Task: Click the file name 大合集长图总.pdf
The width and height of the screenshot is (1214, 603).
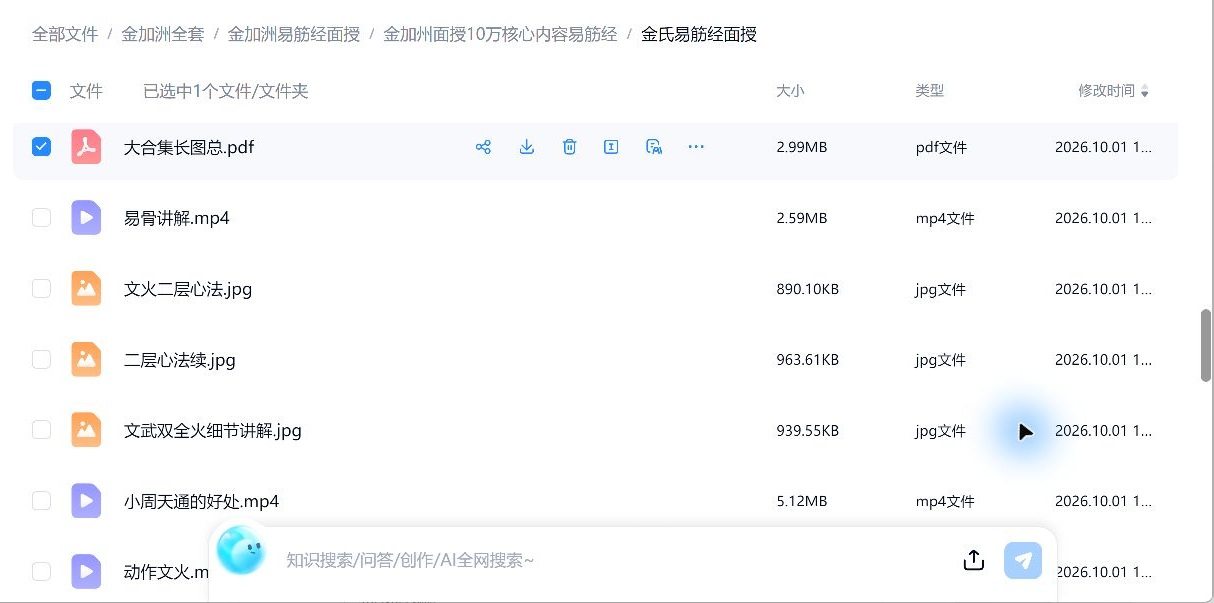Action: point(189,147)
